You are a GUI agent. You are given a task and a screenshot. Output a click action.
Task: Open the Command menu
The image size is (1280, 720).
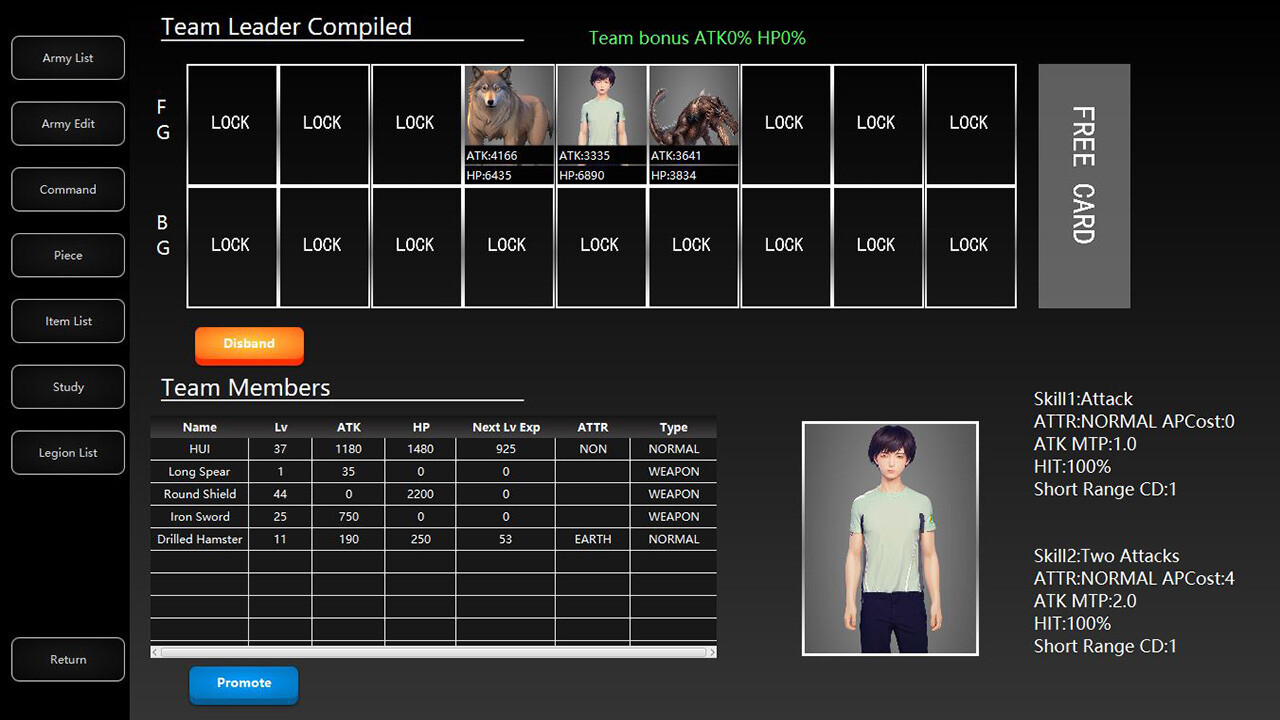click(68, 190)
